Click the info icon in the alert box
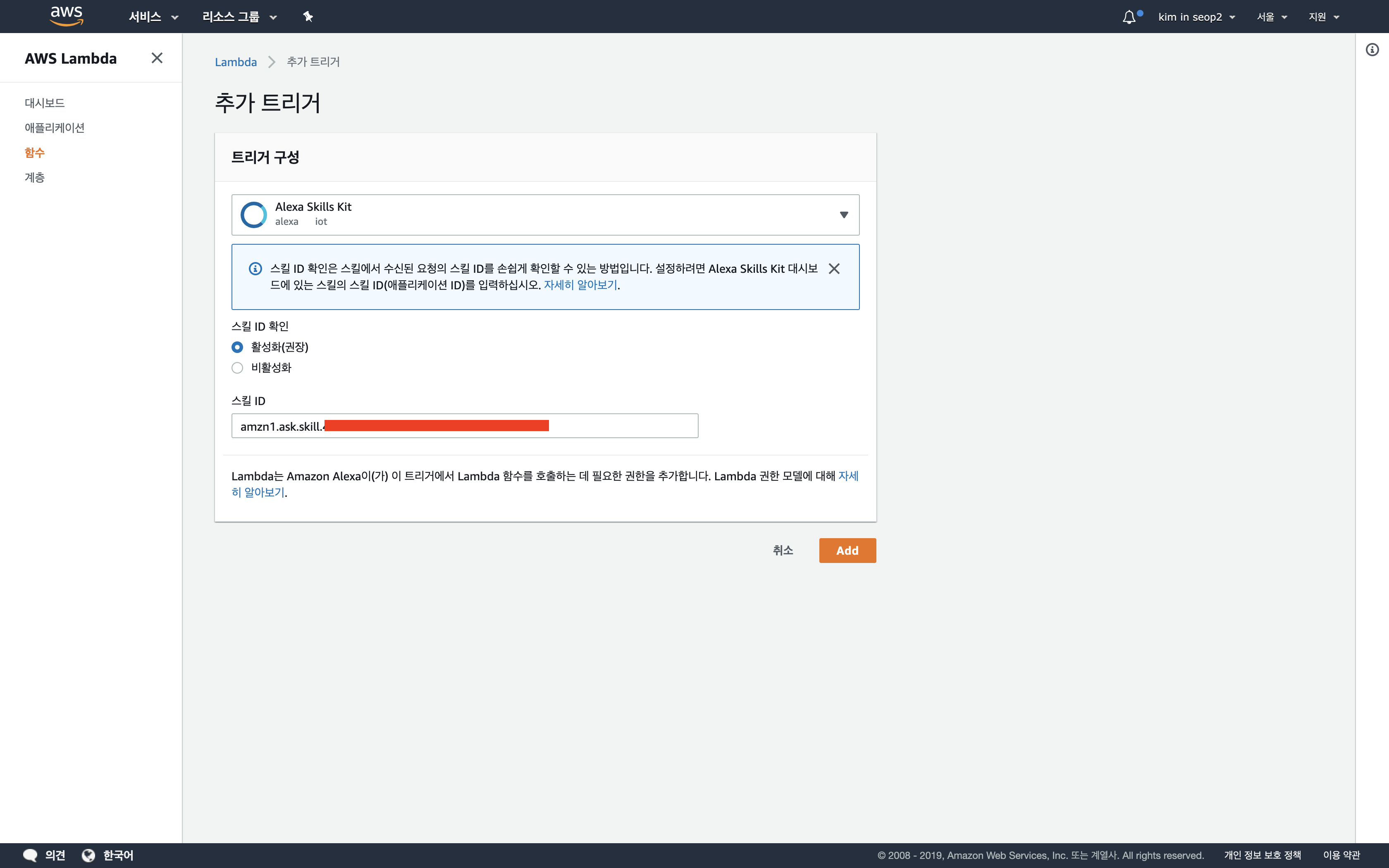 point(255,269)
